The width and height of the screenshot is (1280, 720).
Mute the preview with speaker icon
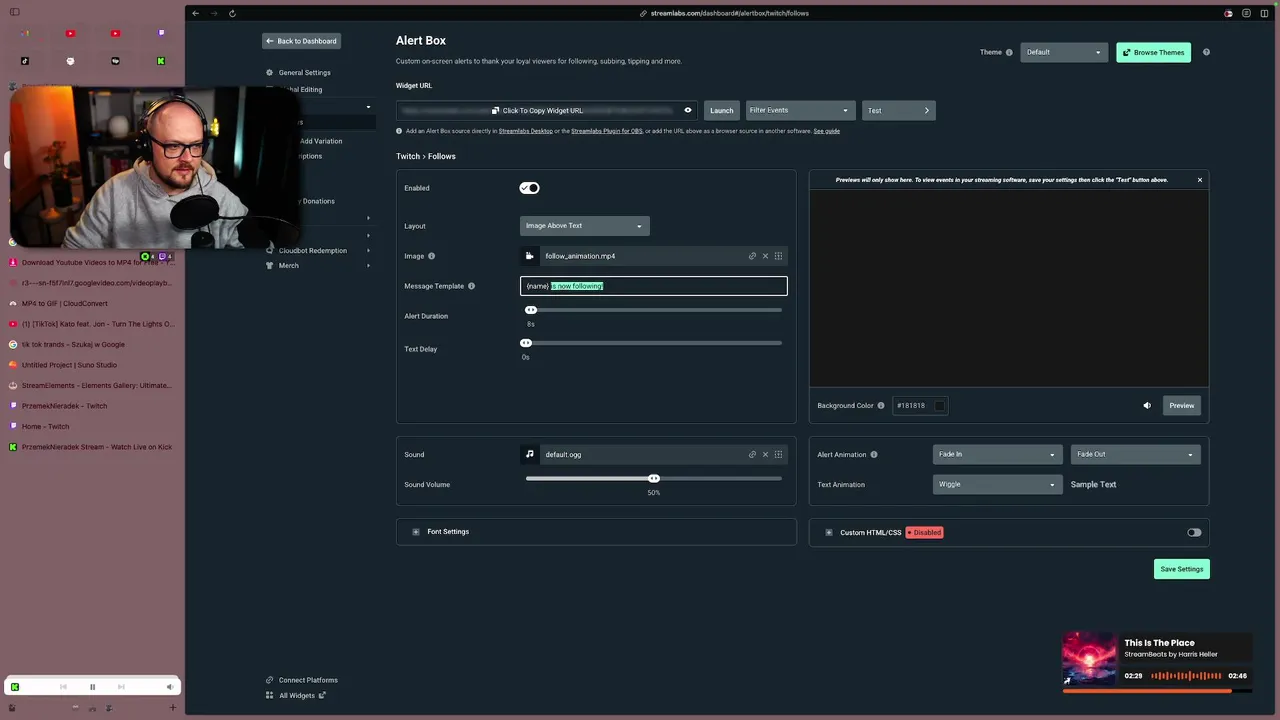click(1147, 406)
